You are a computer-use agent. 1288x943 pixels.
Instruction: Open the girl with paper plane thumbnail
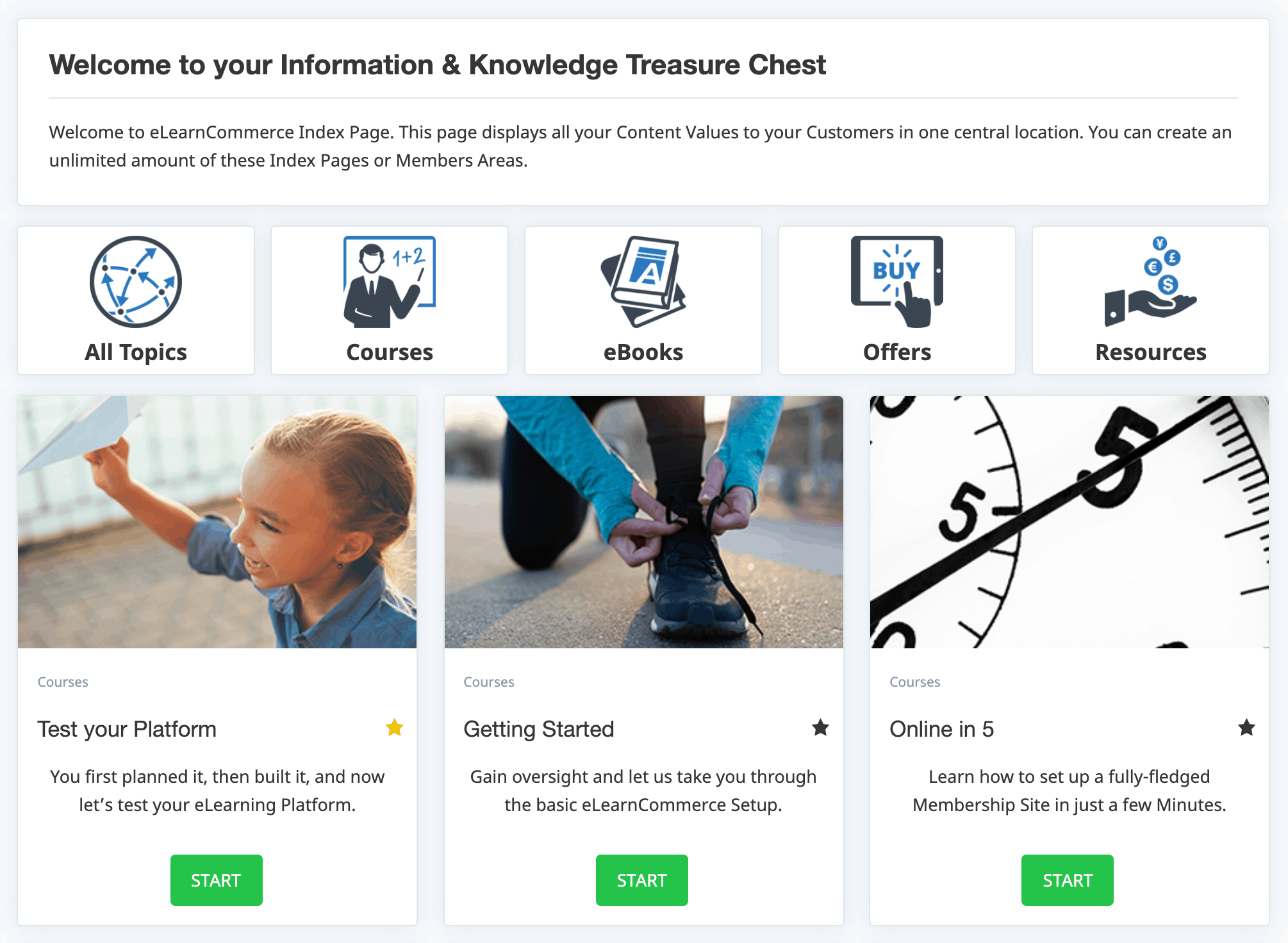[x=217, y=522]
